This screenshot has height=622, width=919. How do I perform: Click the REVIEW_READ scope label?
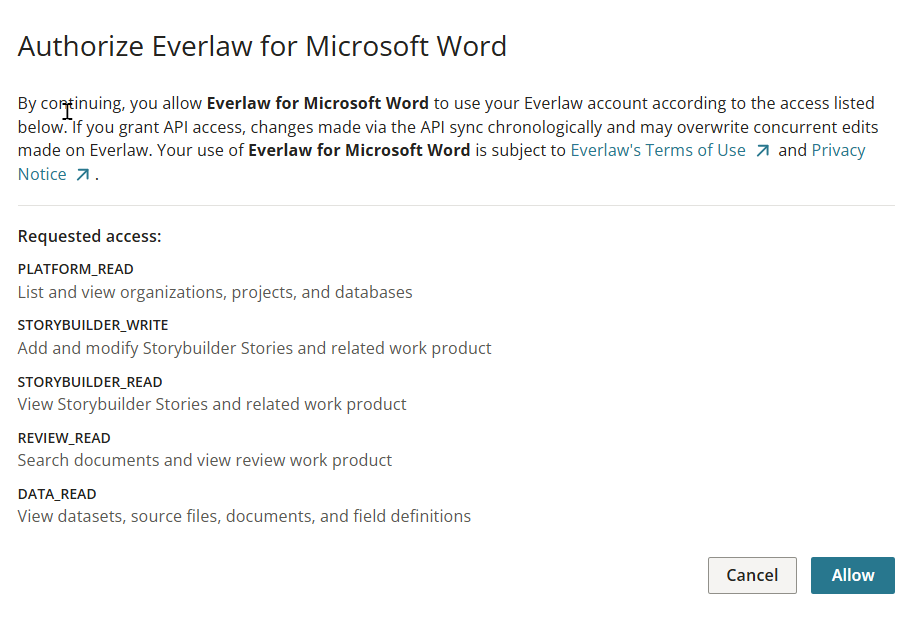pos(64,439)
